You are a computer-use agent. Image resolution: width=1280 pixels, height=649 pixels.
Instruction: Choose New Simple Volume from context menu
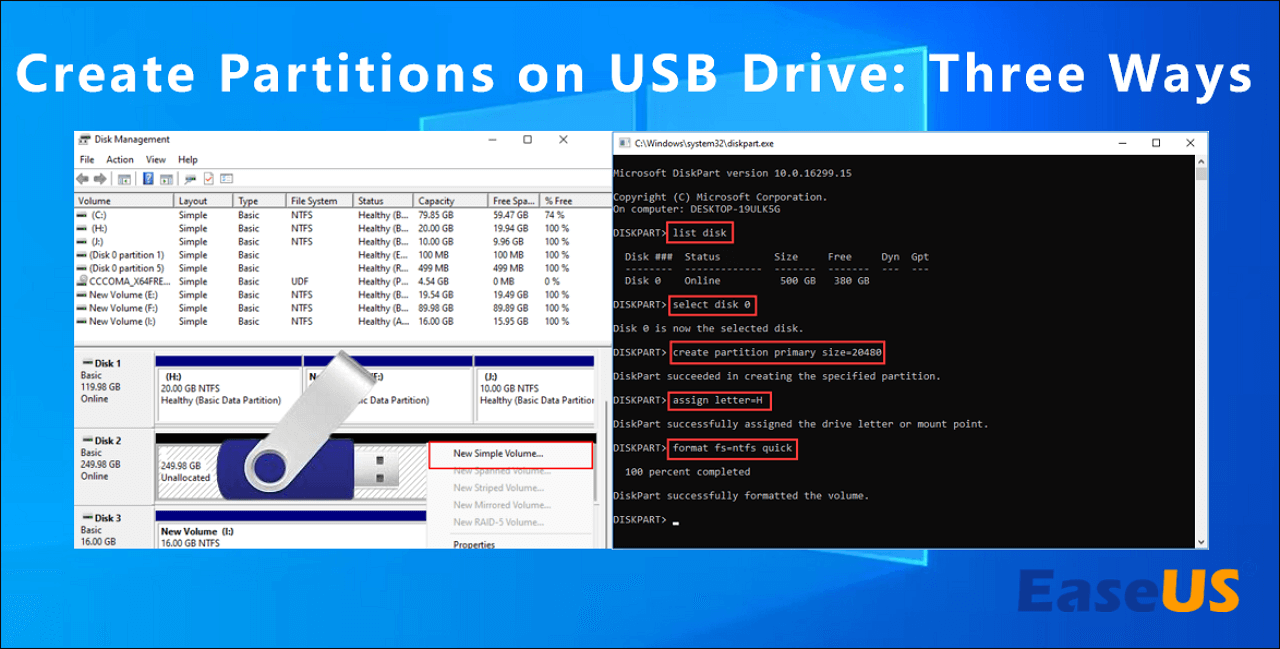510,454
